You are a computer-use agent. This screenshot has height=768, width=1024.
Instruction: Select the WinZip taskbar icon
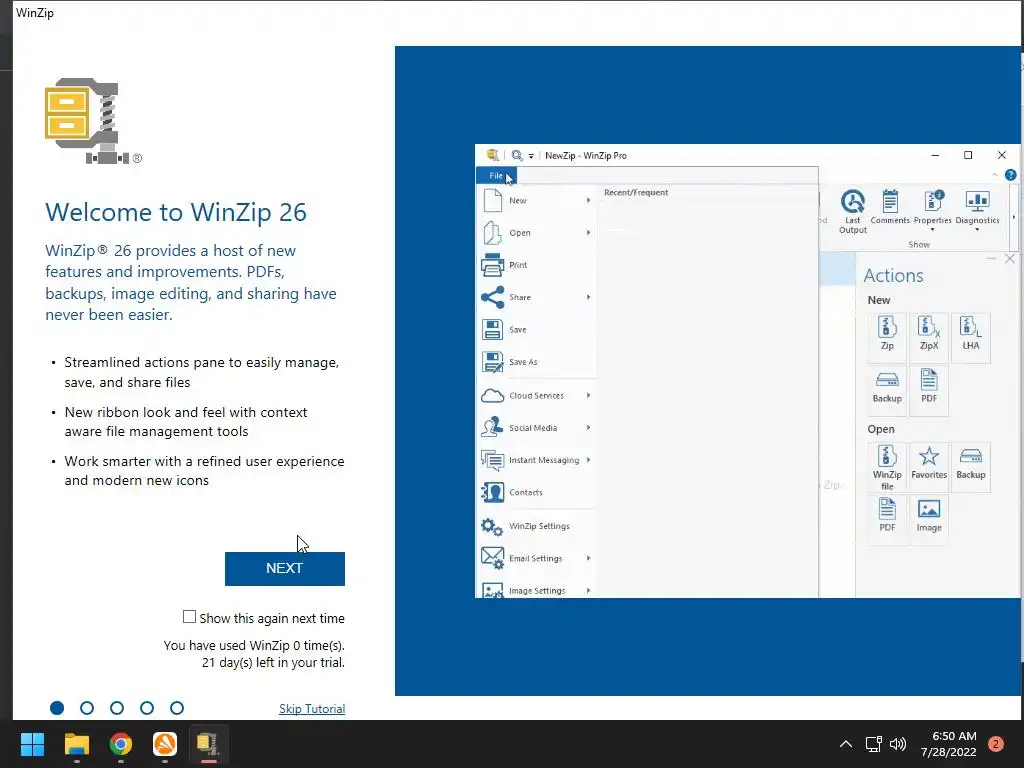(208, 744)
